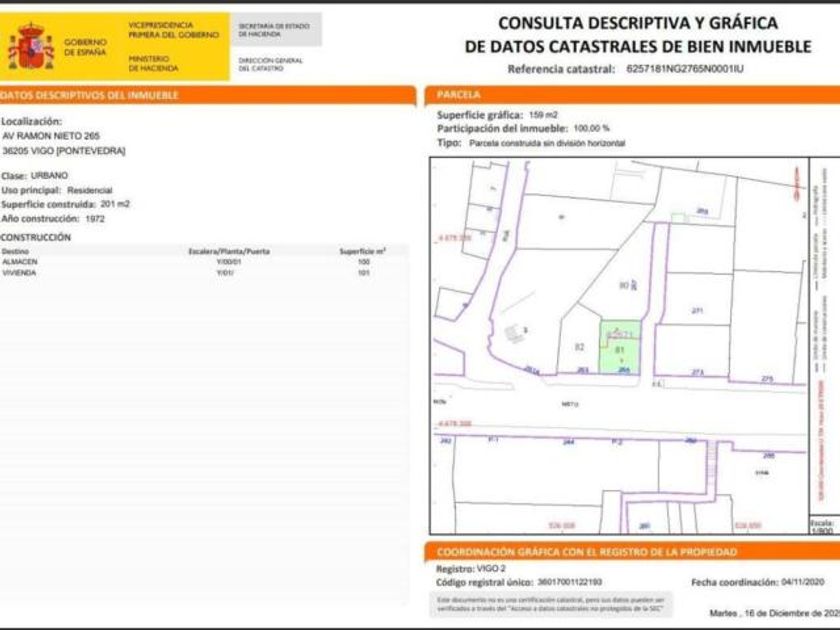Select the 'MINISTERIO DE HACIENDA' text

tap(153, 63)
